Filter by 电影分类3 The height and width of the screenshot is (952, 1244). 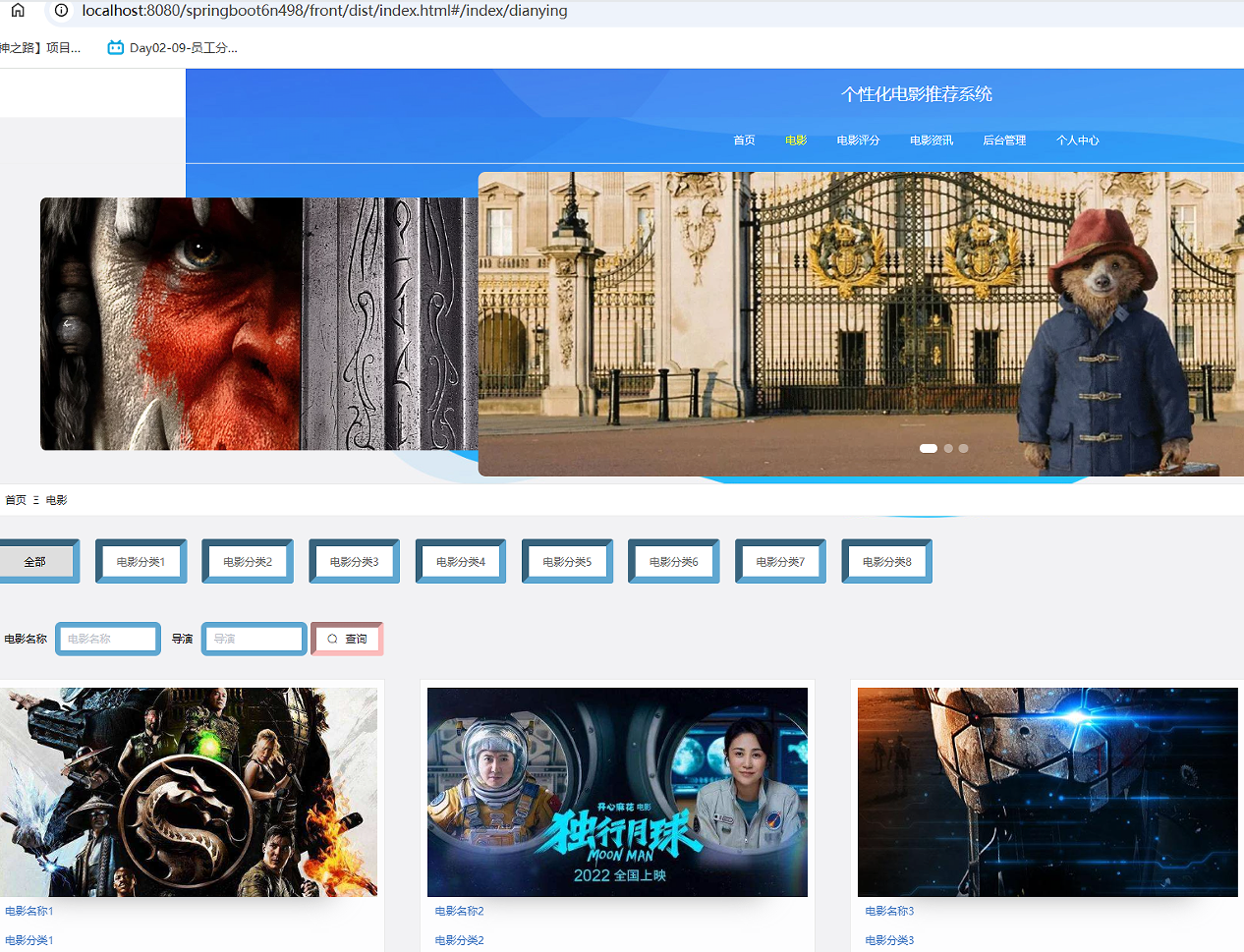point(355,561)
